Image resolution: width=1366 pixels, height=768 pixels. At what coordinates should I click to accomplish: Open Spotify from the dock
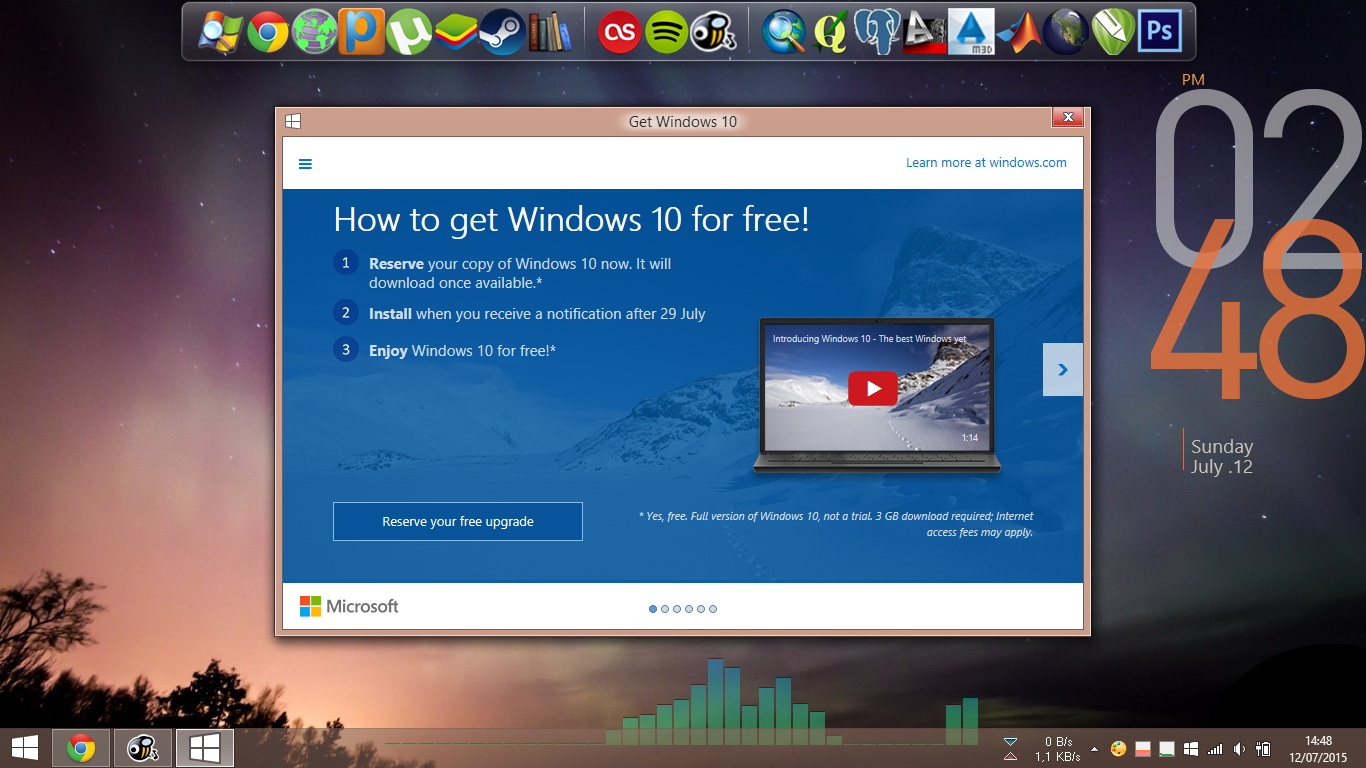point(667,32)
